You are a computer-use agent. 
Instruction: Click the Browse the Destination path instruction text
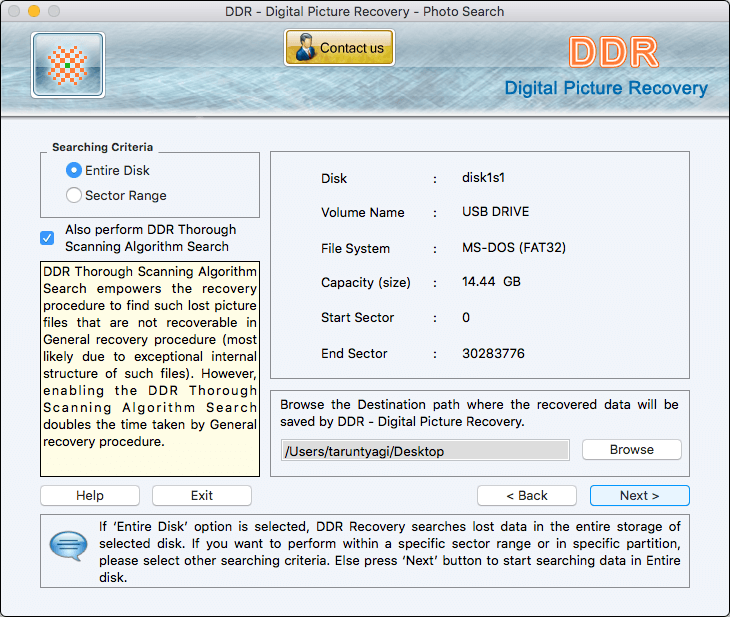tap(479, 413)
